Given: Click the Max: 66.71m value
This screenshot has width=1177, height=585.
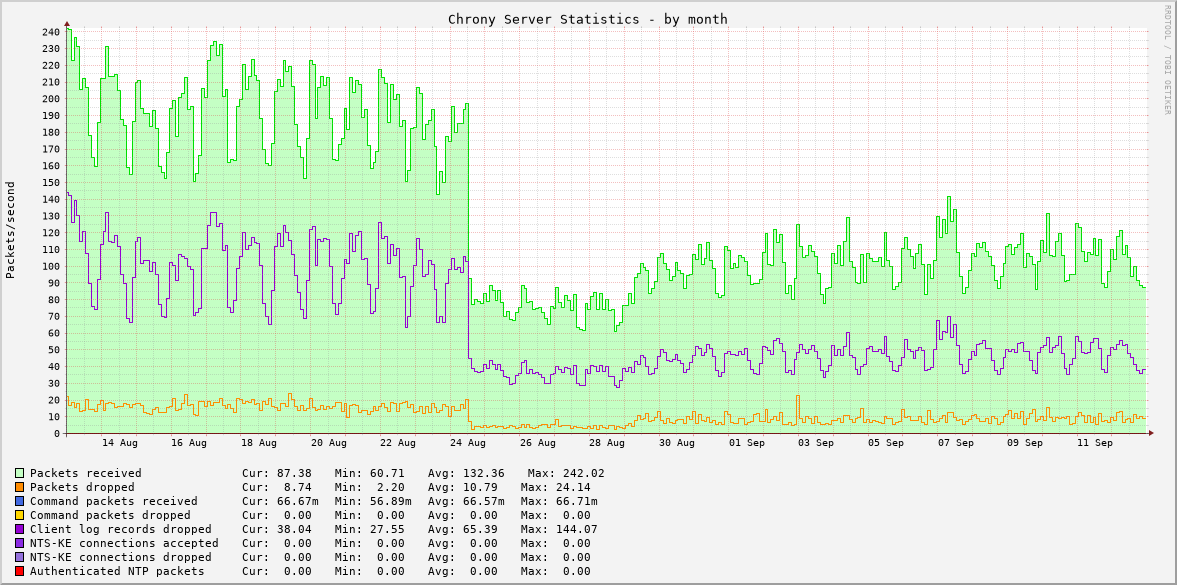Looking at the screenshot, I should [x=559, y=502].
